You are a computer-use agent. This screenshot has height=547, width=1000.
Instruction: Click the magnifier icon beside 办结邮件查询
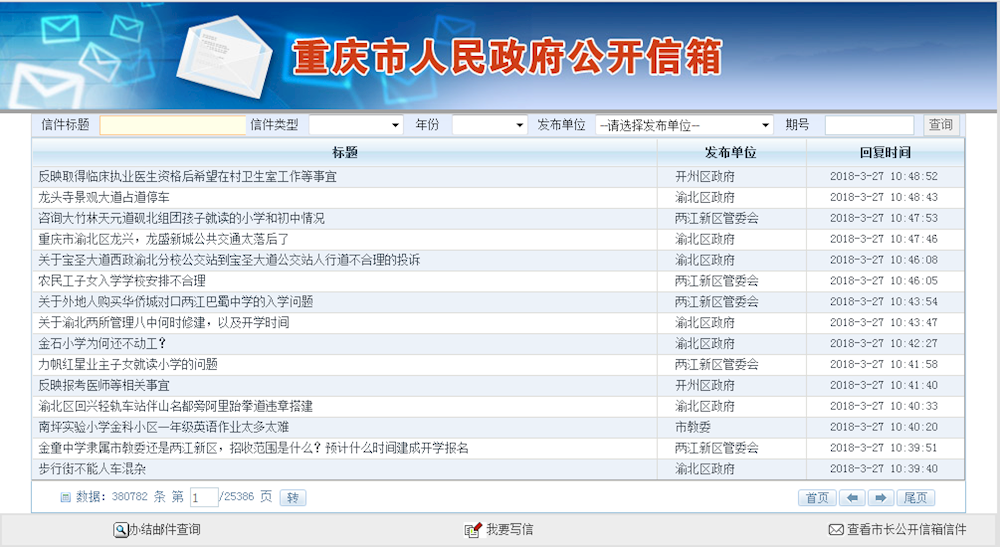[120, 530]
